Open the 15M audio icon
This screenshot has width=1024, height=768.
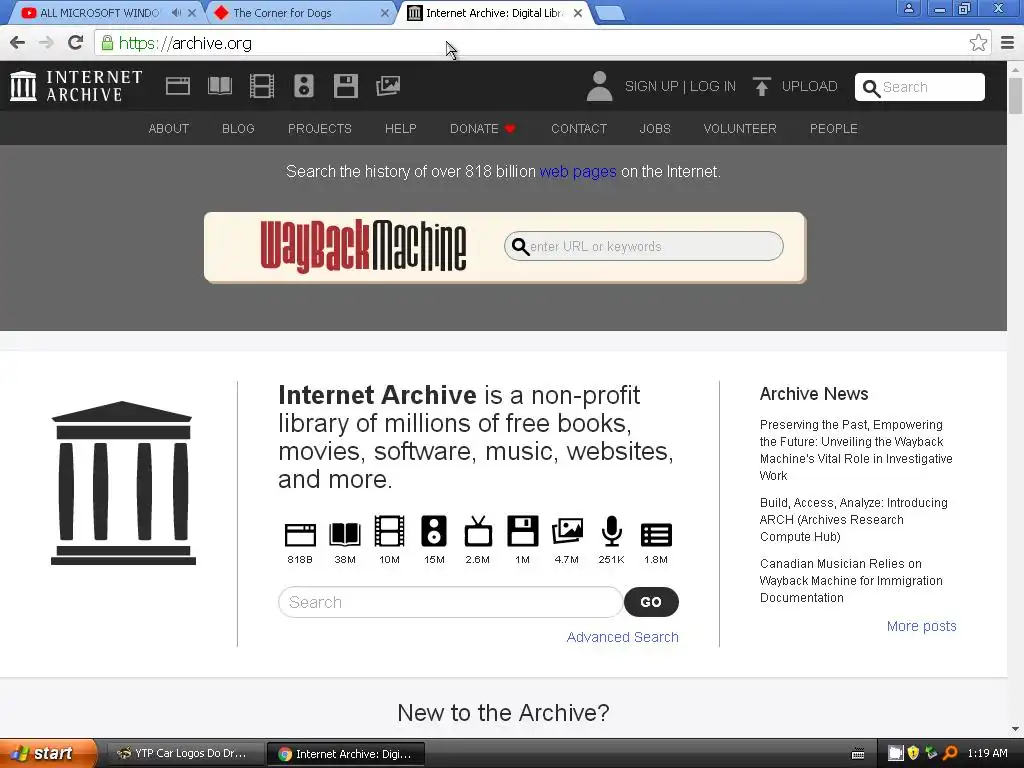coord(434,531)
